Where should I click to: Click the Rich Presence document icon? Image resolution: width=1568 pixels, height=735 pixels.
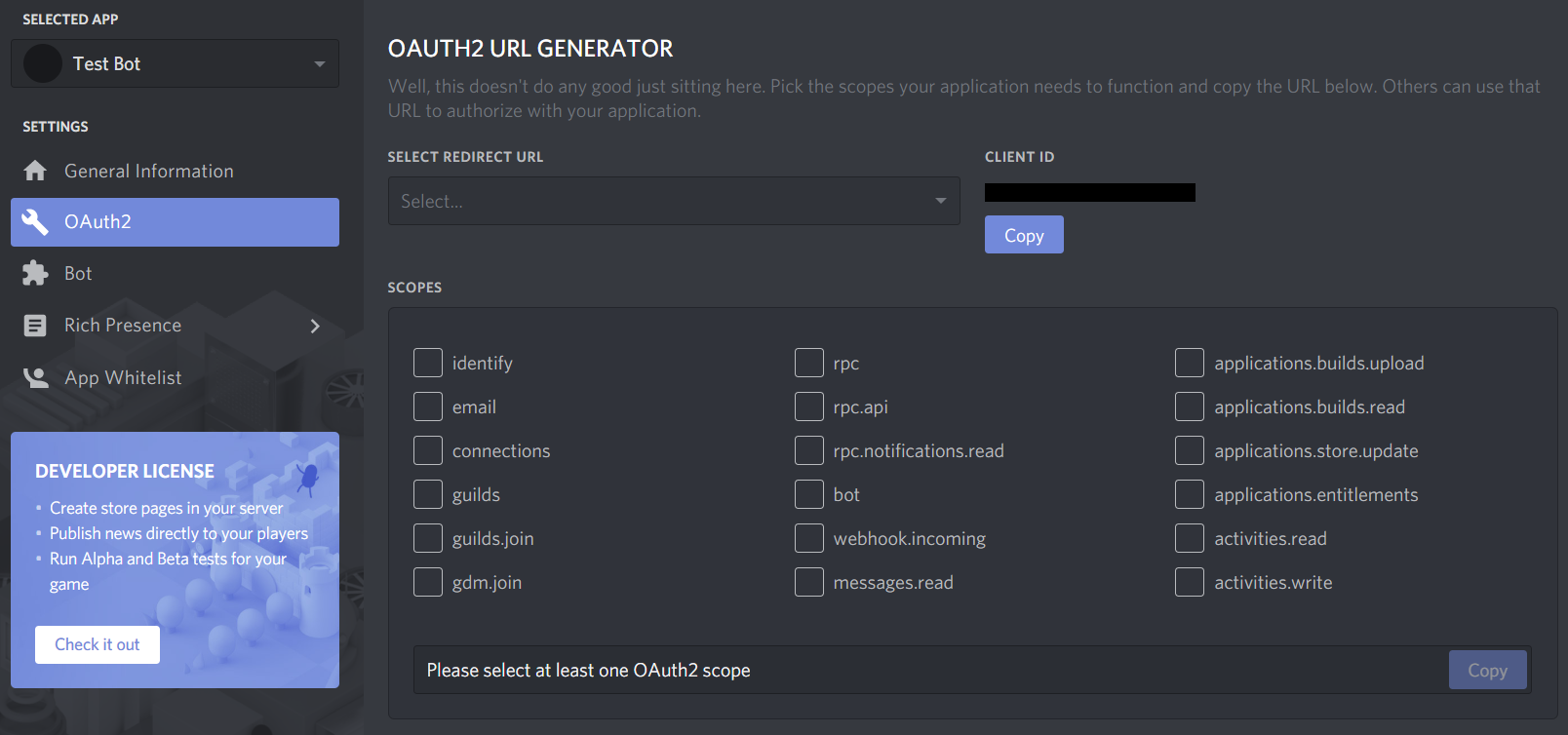click(35, 326)
